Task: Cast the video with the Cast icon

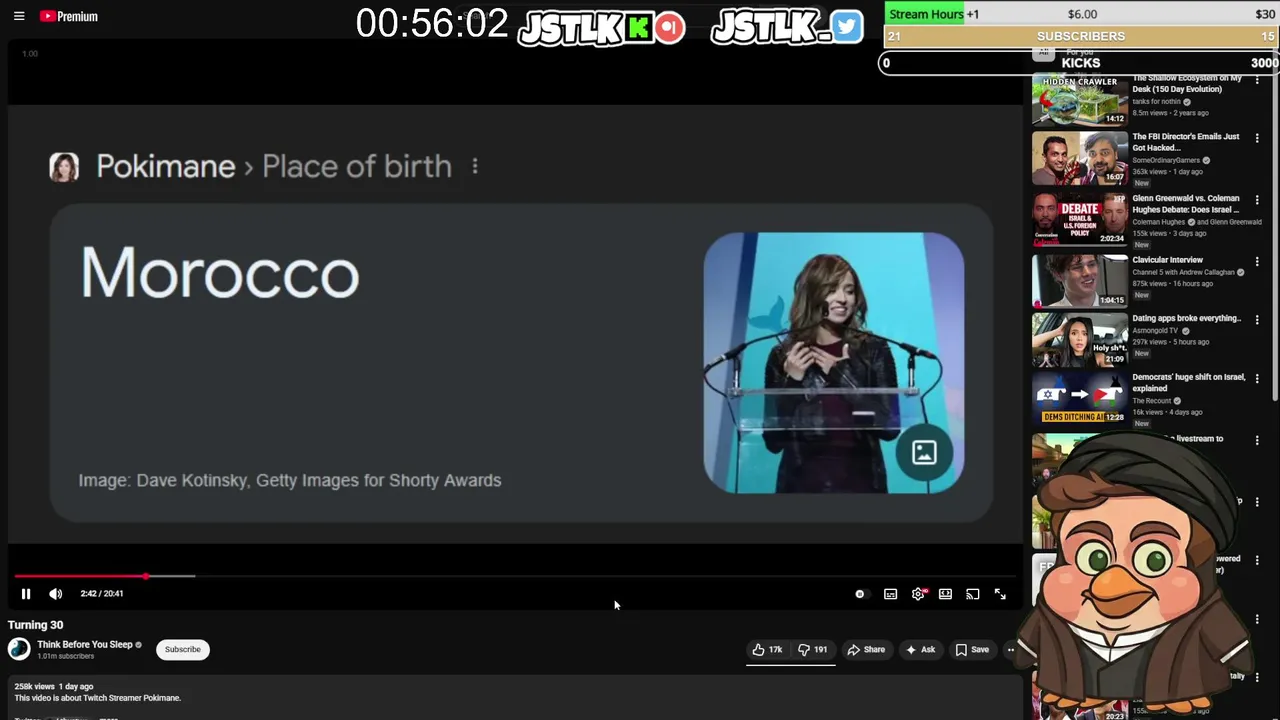Action: [x=972, y=594]
